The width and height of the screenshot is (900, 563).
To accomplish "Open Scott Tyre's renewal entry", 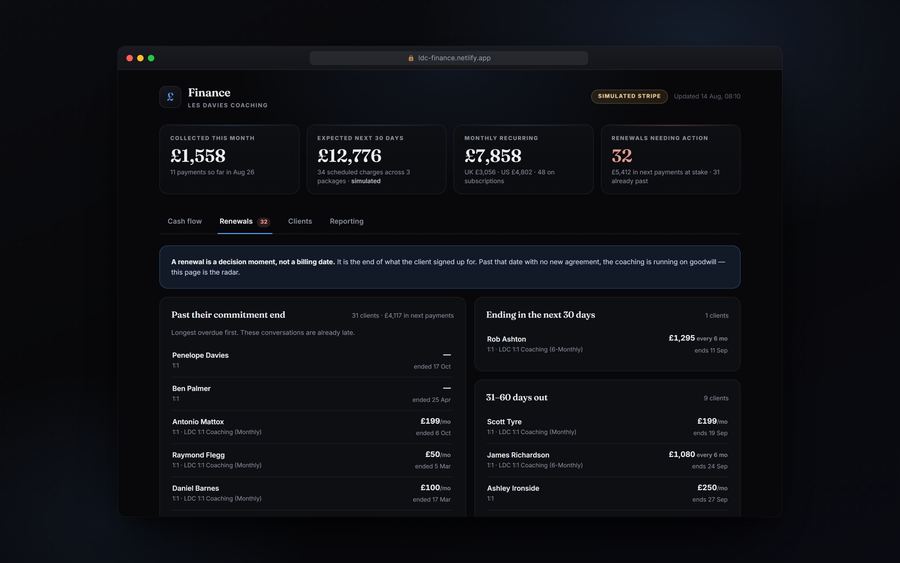I will (x=607, y=426).
